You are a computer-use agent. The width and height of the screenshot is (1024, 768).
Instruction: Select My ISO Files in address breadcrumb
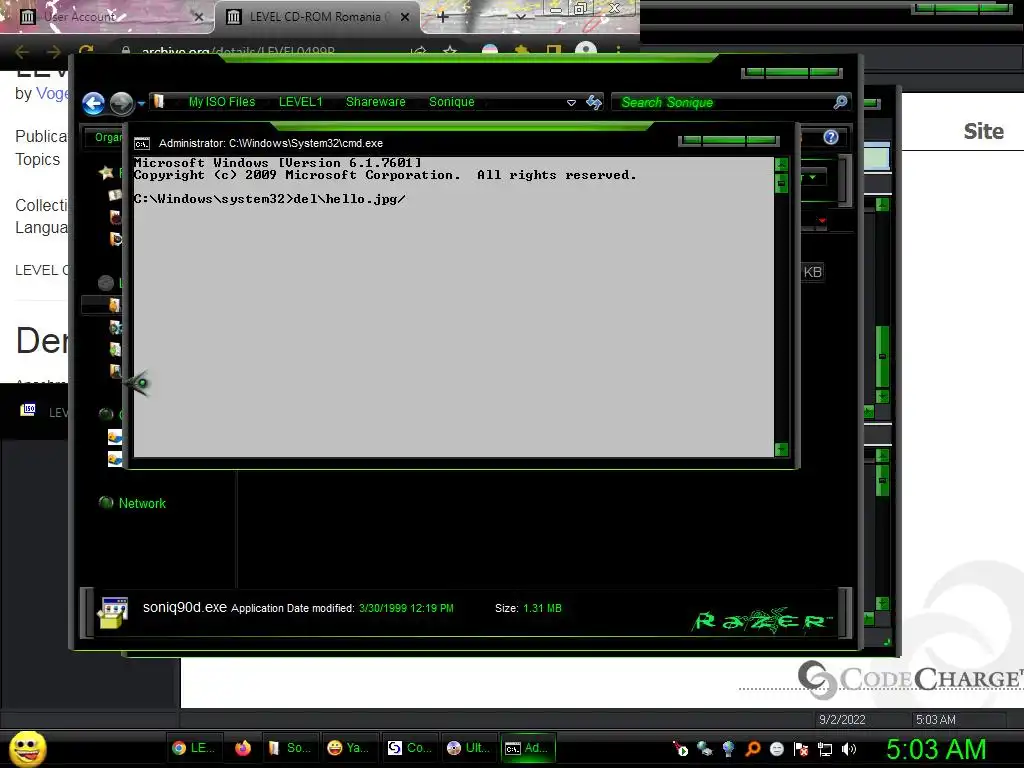[x=221, y=102]
